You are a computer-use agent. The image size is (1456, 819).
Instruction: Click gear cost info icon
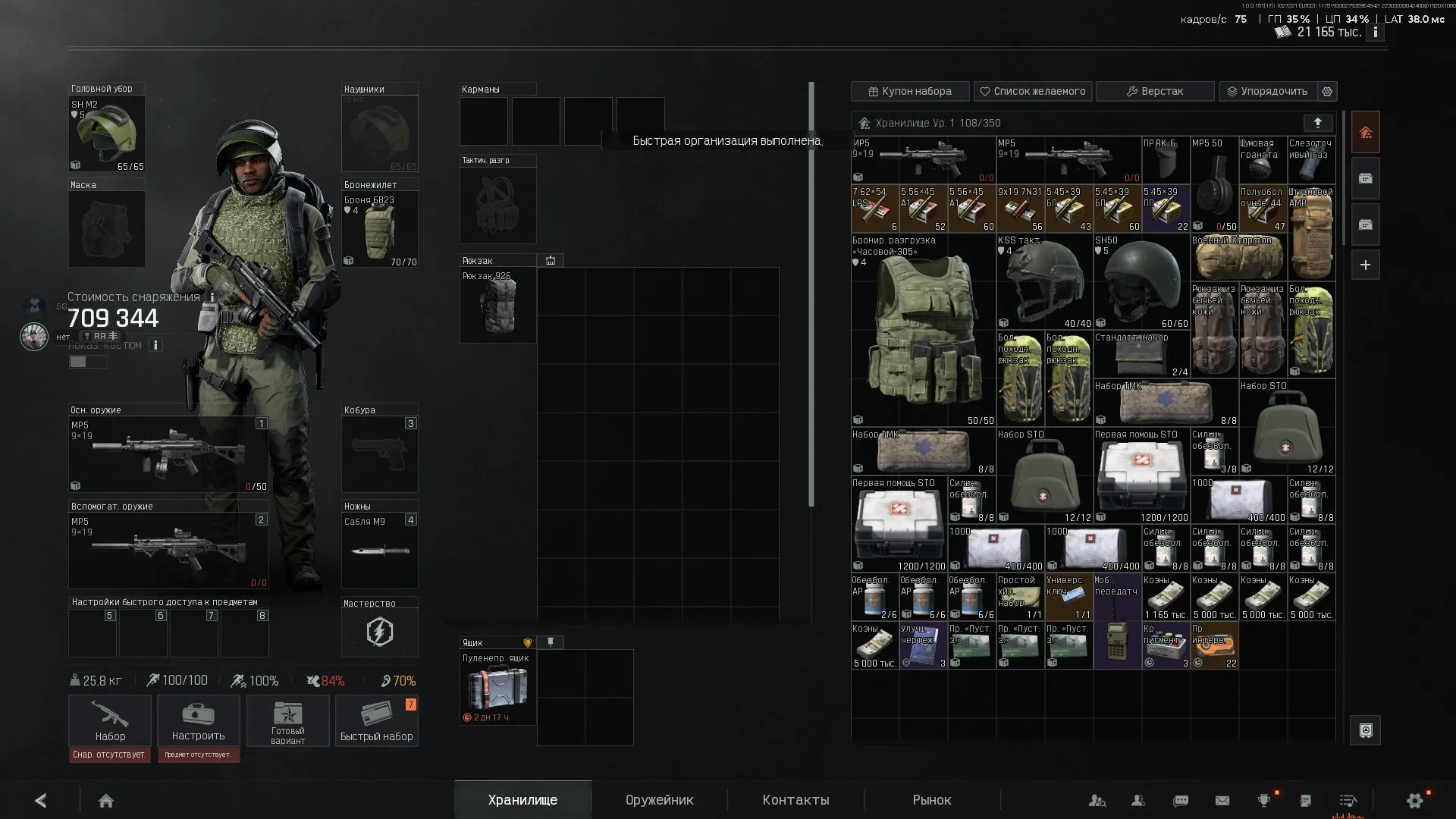212,297
